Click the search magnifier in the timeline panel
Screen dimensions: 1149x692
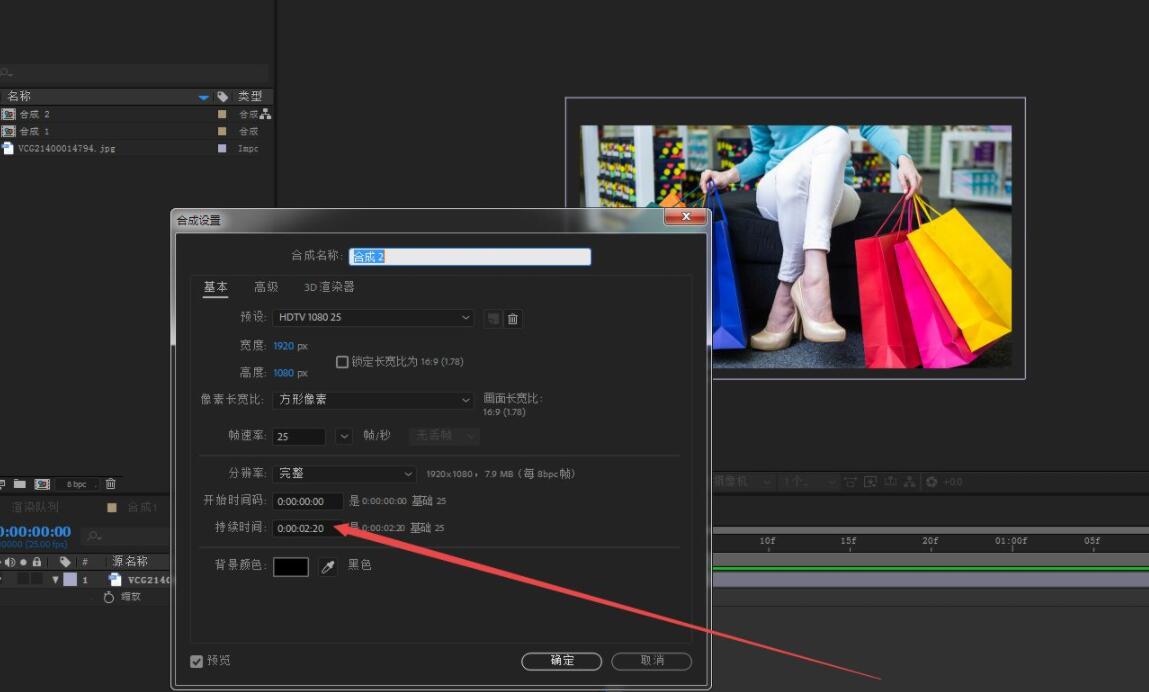[92, 535]
